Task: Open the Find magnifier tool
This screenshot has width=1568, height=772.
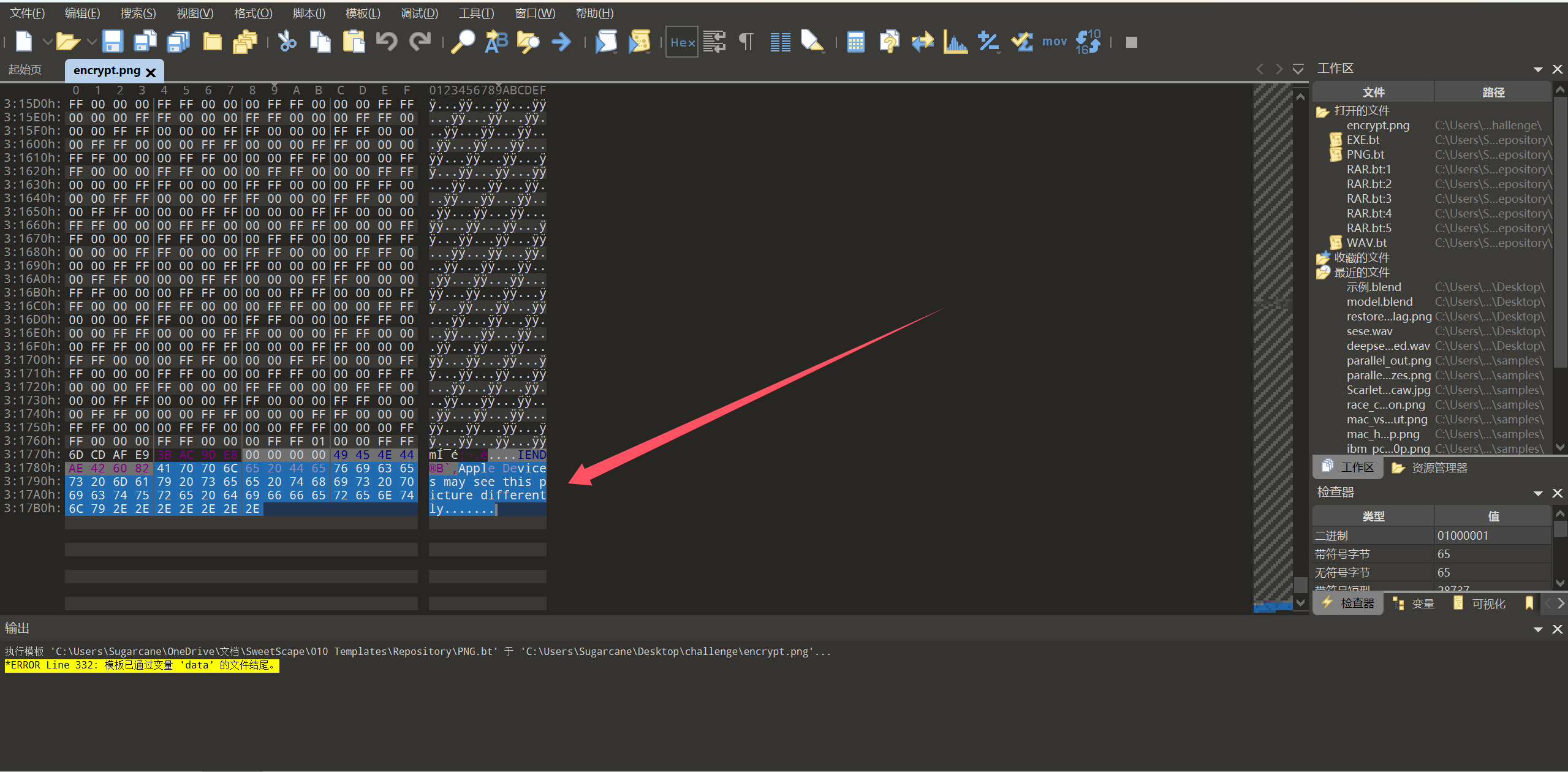Action: (x=463, y=42)
